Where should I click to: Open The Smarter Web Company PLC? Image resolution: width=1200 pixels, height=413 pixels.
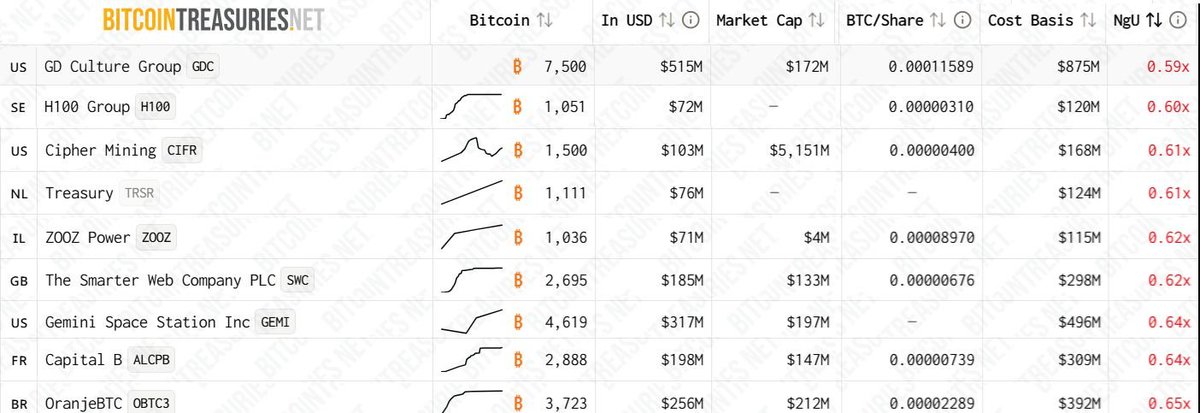[x=161, y=280]
